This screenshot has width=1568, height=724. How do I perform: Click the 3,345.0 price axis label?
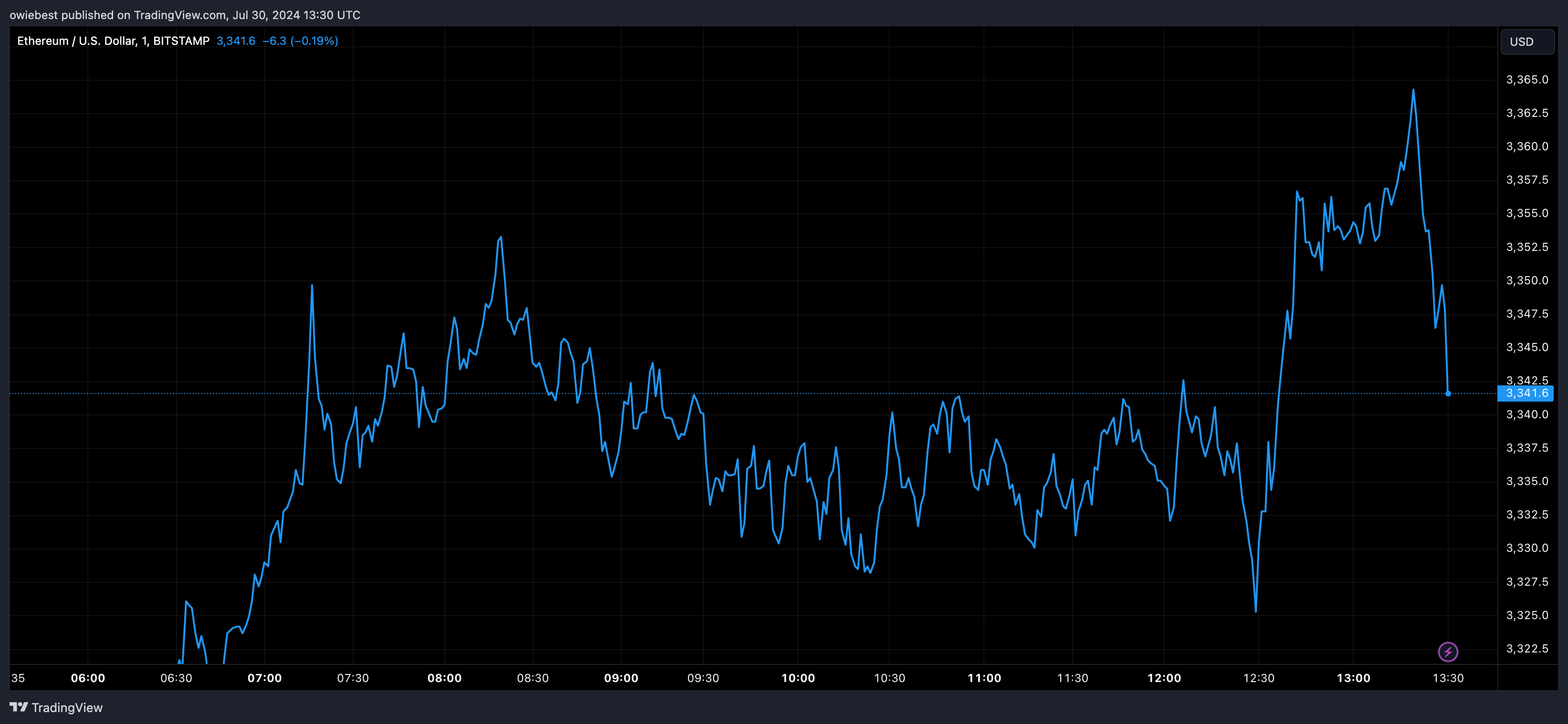pyautogui.click(x=1526, y=347)
